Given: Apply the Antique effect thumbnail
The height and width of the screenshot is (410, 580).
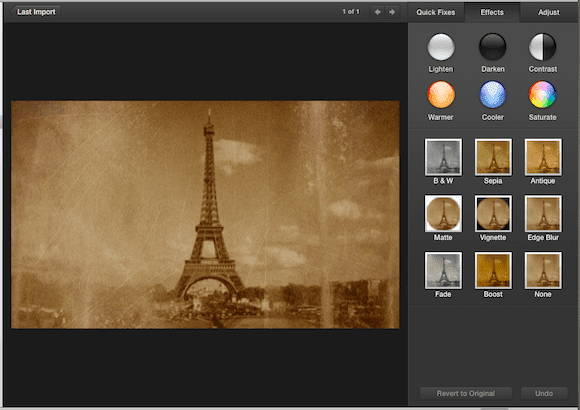Looking at the screenshot, I should click(x=543, y=157).
